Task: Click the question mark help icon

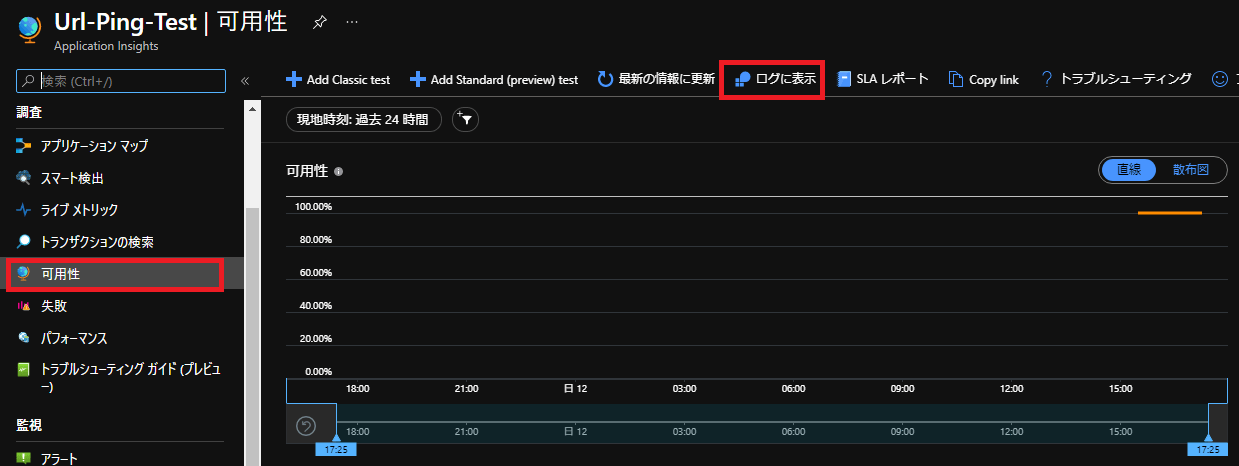Action: [x=1047, y=79]
